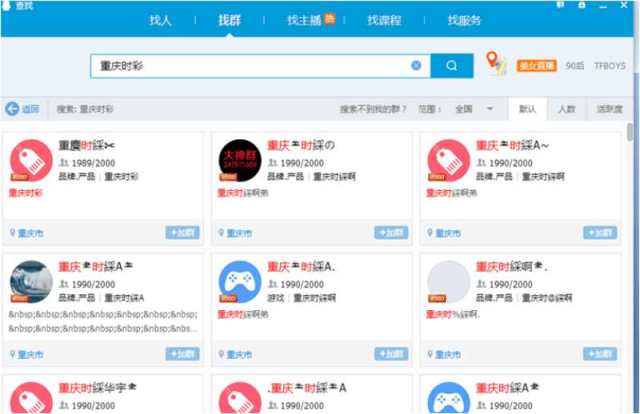Open the map location pin icon
640x414 pixels.
(x=496, y=63)
